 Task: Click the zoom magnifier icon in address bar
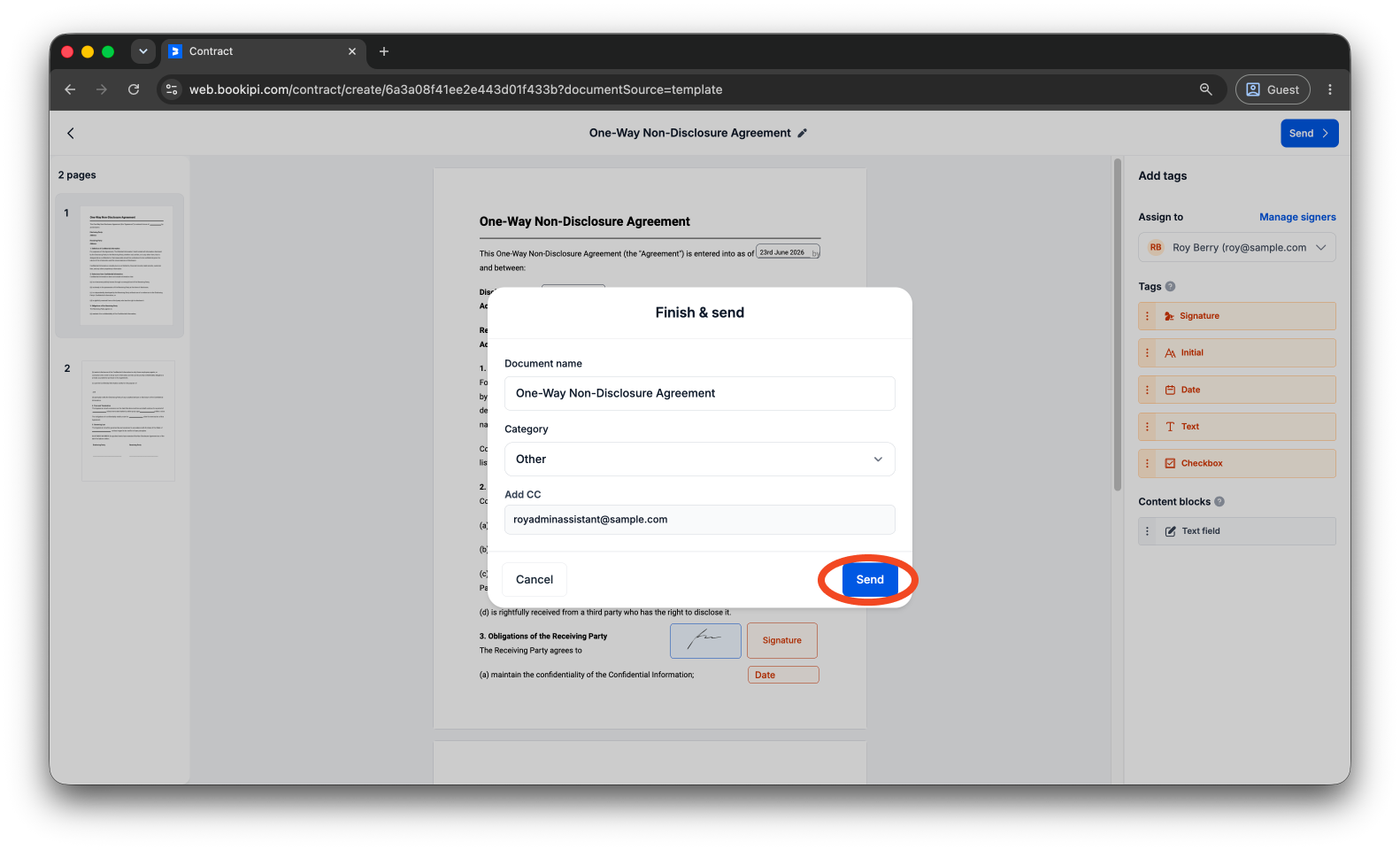coord(1205,89)
